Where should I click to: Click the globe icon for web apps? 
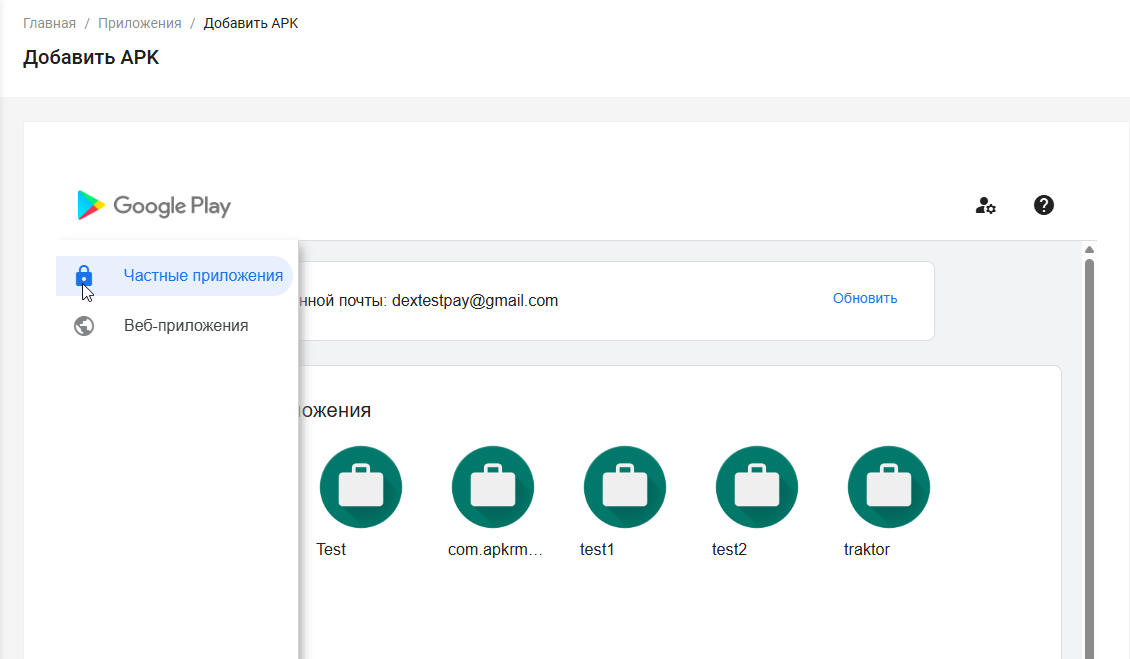click(84, 326)
